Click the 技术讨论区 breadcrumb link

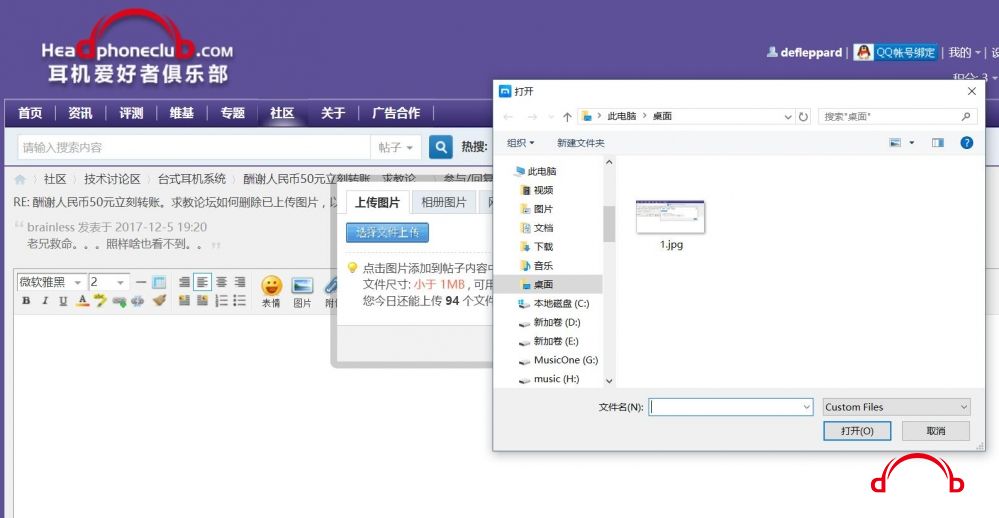(112, 179)
